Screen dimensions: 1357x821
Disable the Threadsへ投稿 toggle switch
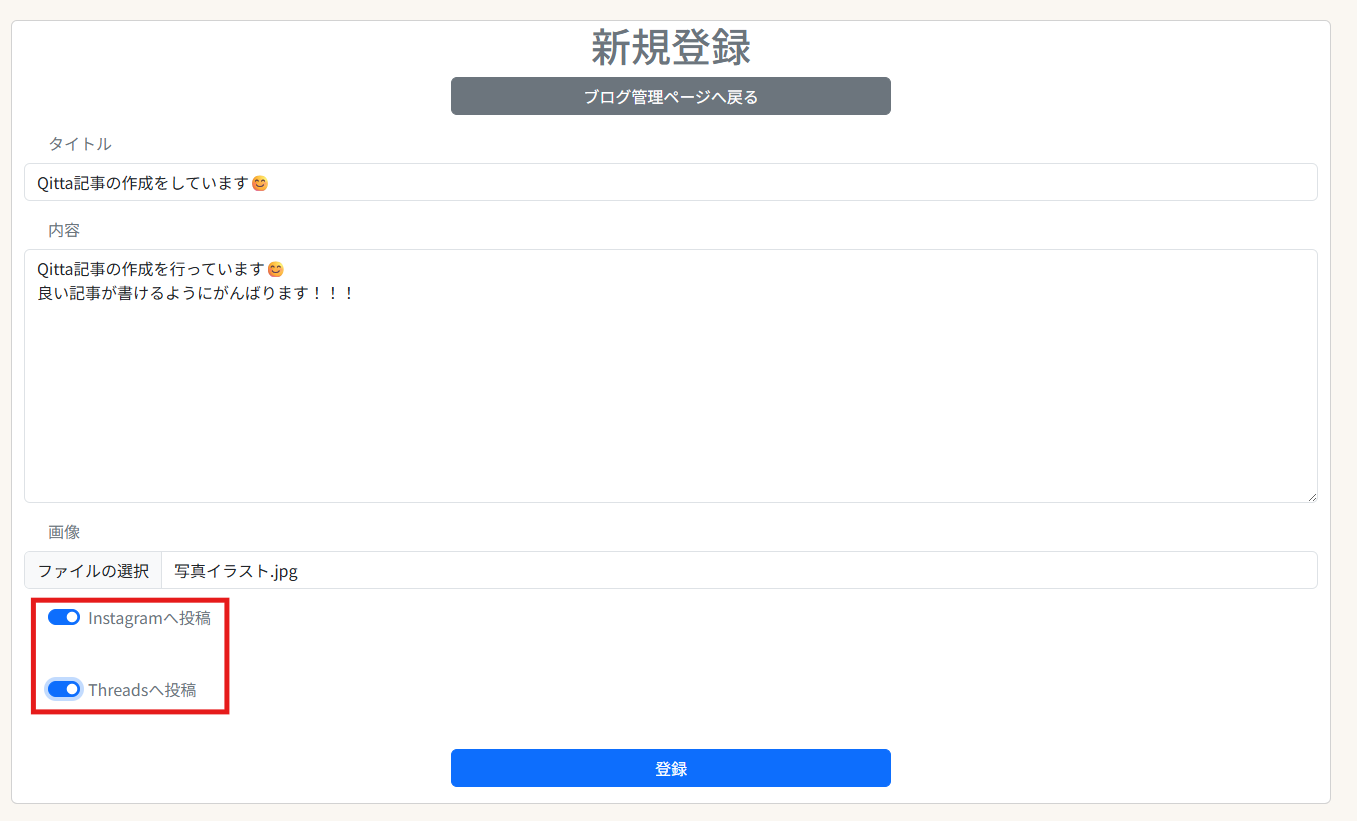tap(64, 689)
